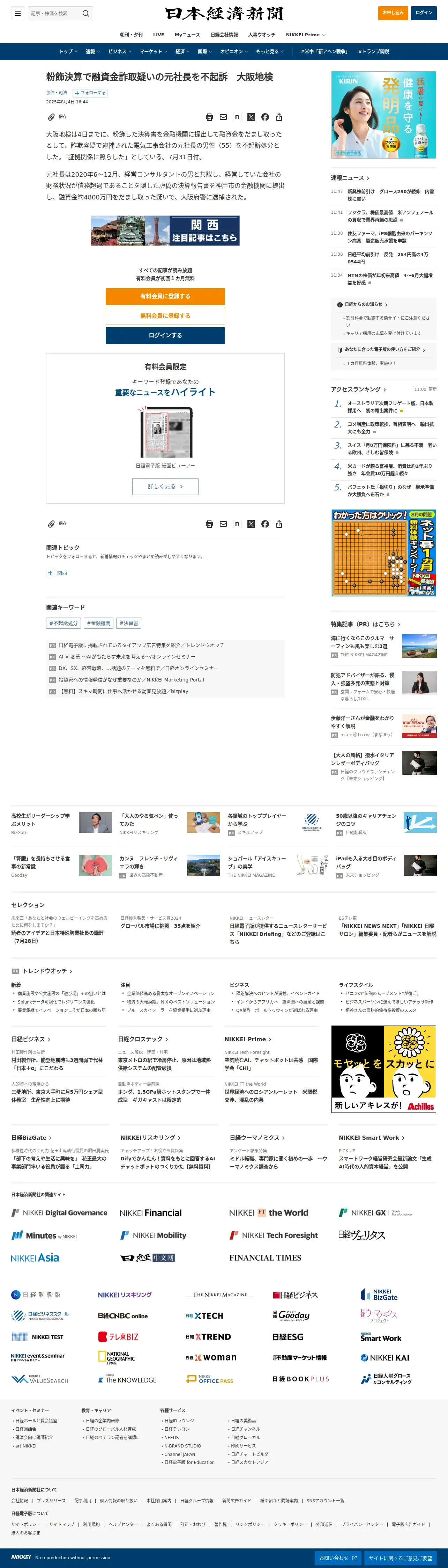
Task: Share on X icon below the article date
Action: (x=251, y=117)
